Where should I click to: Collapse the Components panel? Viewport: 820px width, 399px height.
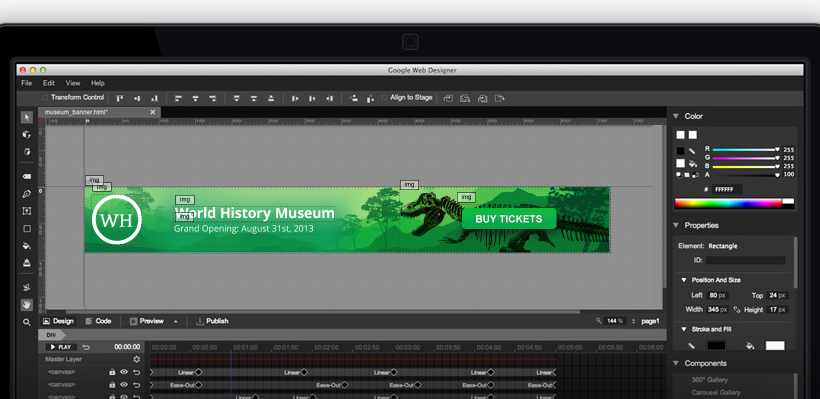coord(676,363)
